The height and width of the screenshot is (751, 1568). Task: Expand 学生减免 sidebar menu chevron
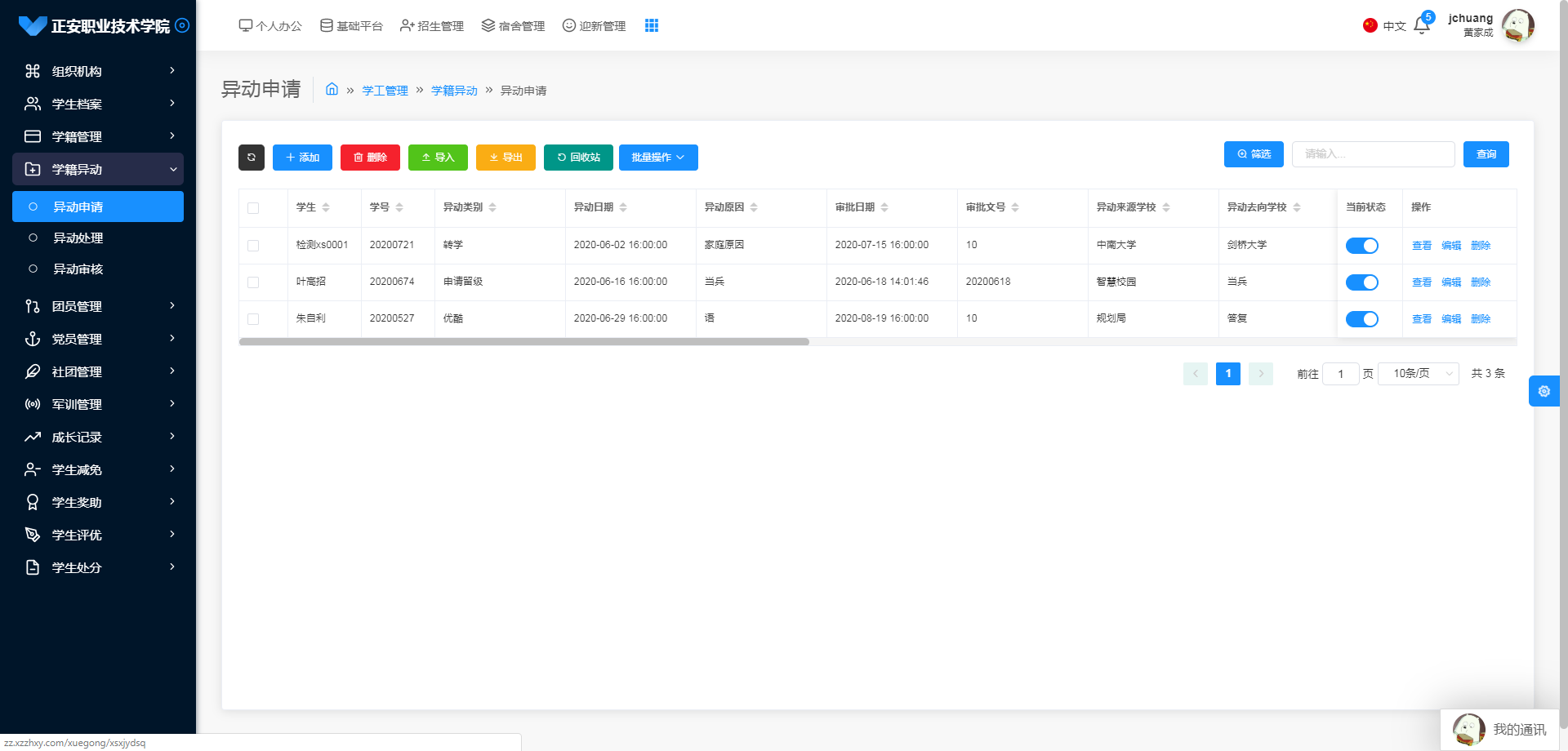point(172,469)
